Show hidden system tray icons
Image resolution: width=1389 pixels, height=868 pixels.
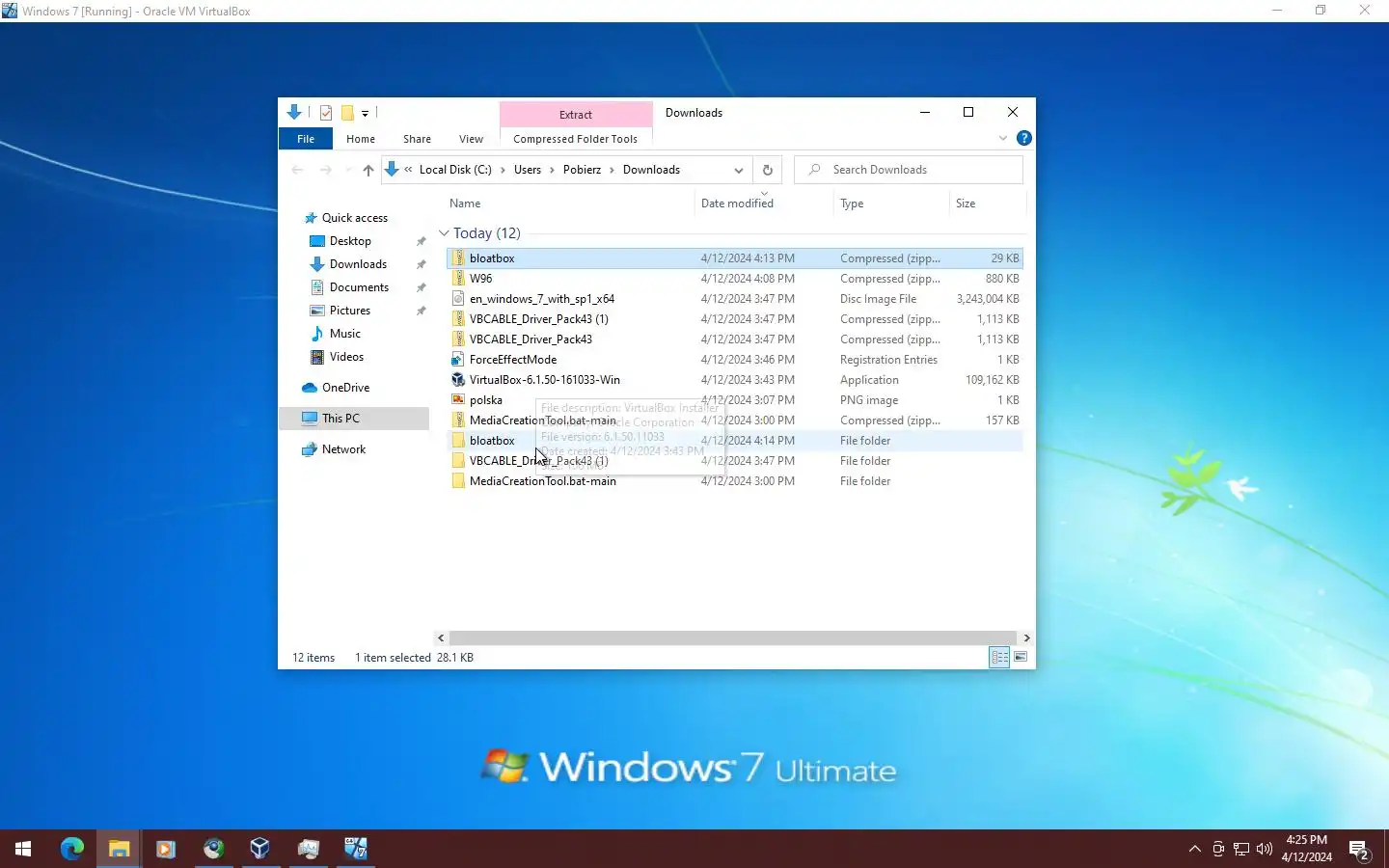[x=1195, y=850]
